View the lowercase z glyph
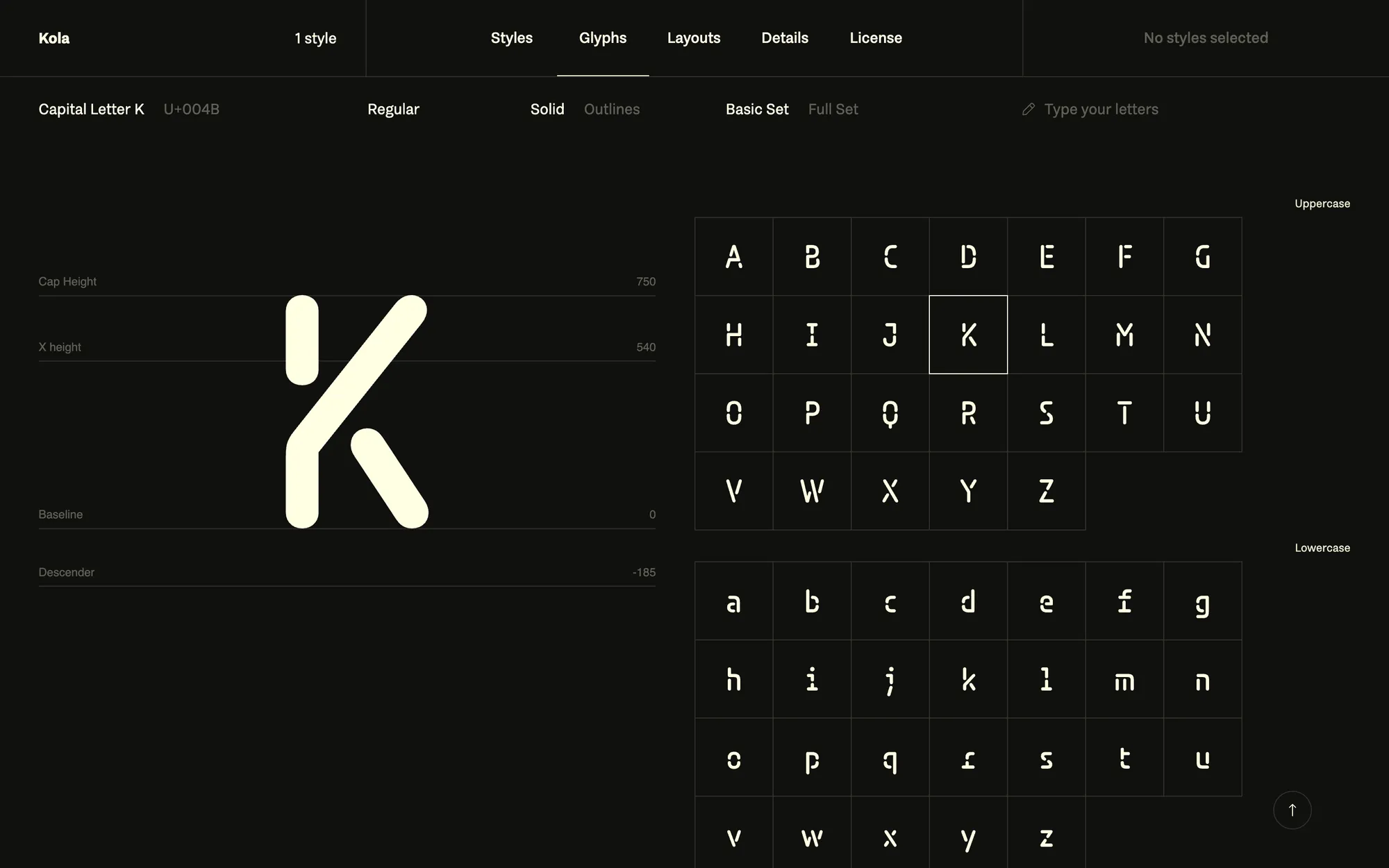Screen dimensions: 1389x868 [1047, 838]
